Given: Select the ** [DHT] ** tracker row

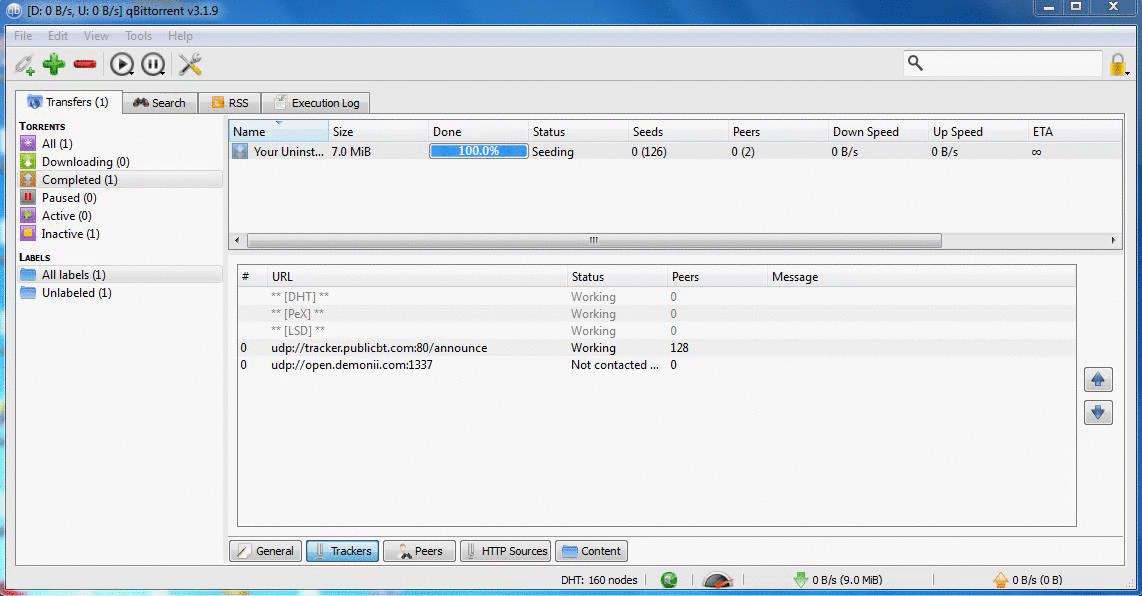Looking at the screenshot, I should click(x=656, y=297).
